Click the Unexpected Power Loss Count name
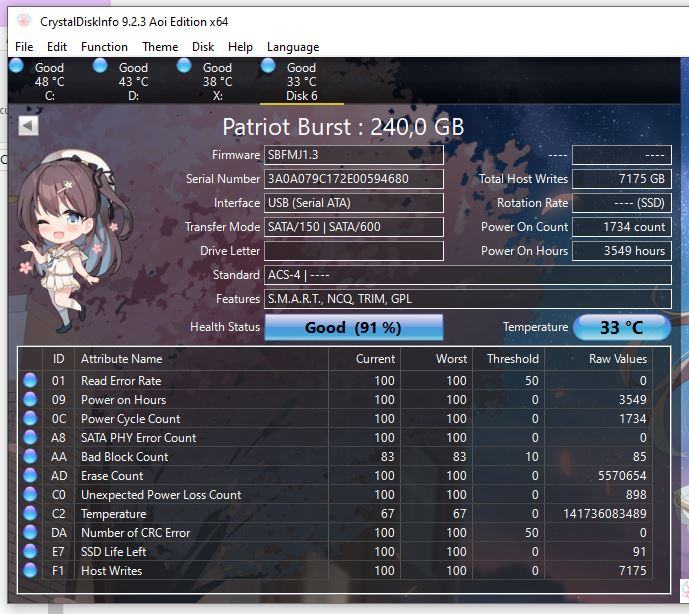 click(161, 494)
